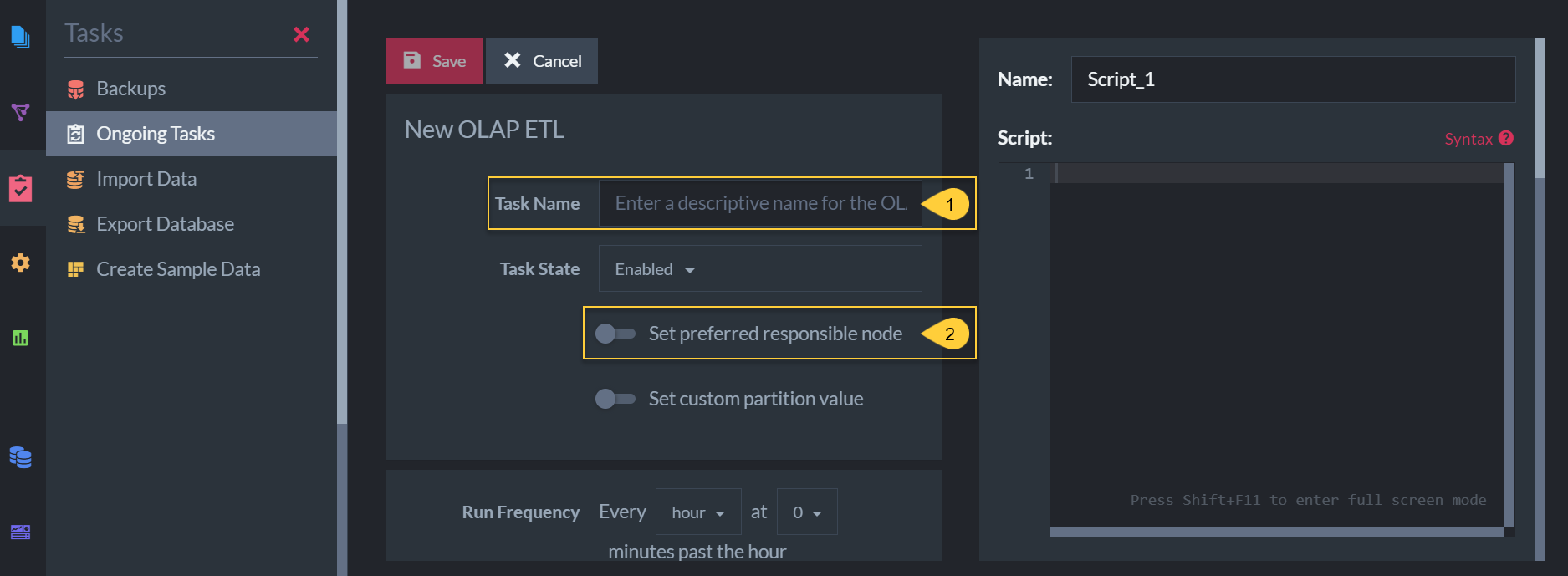Viewport: 1568px width, 576px height.
Task: Click the Export Database icon
Action: 75,224
